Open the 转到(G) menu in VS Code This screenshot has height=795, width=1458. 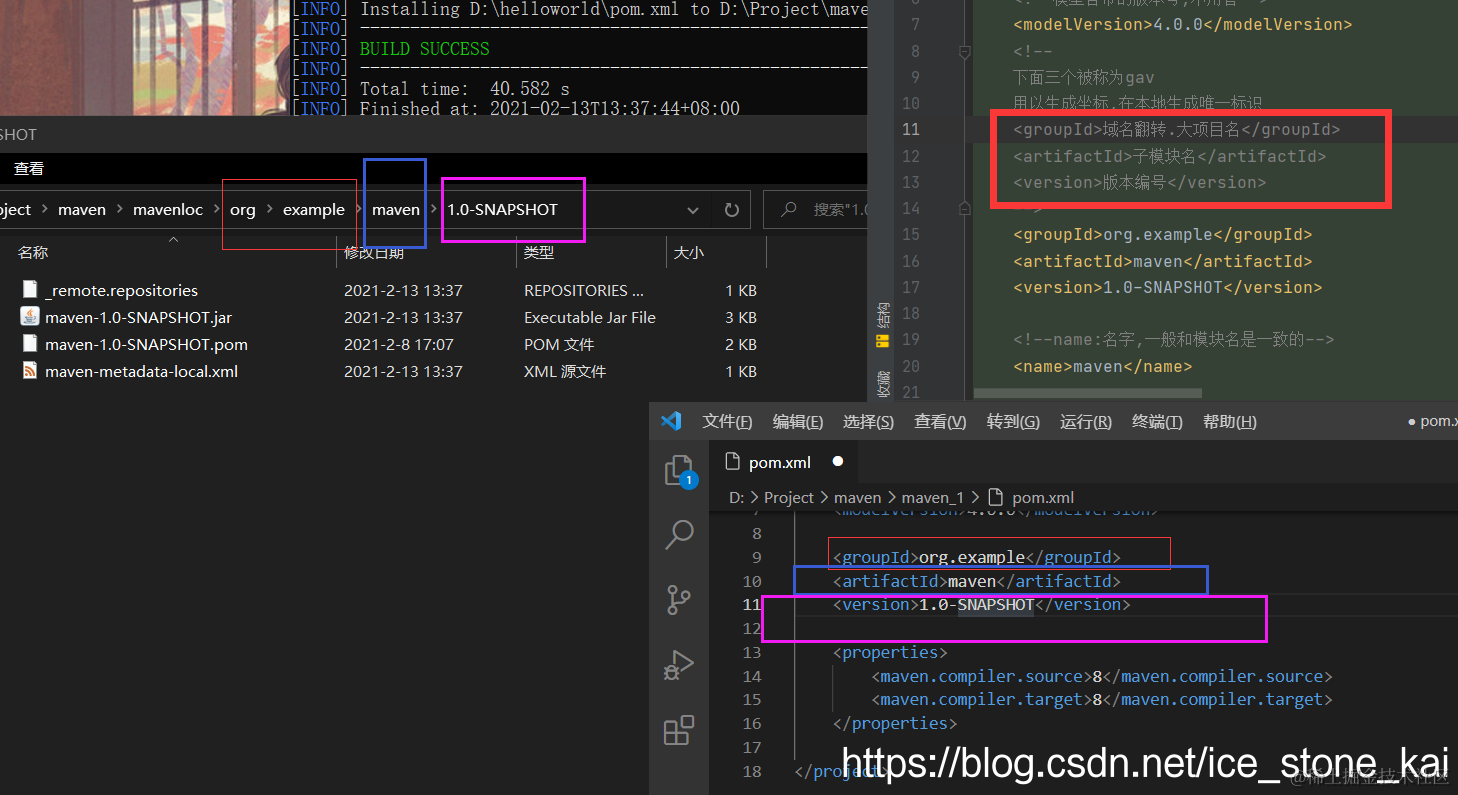pos(1013,421)
